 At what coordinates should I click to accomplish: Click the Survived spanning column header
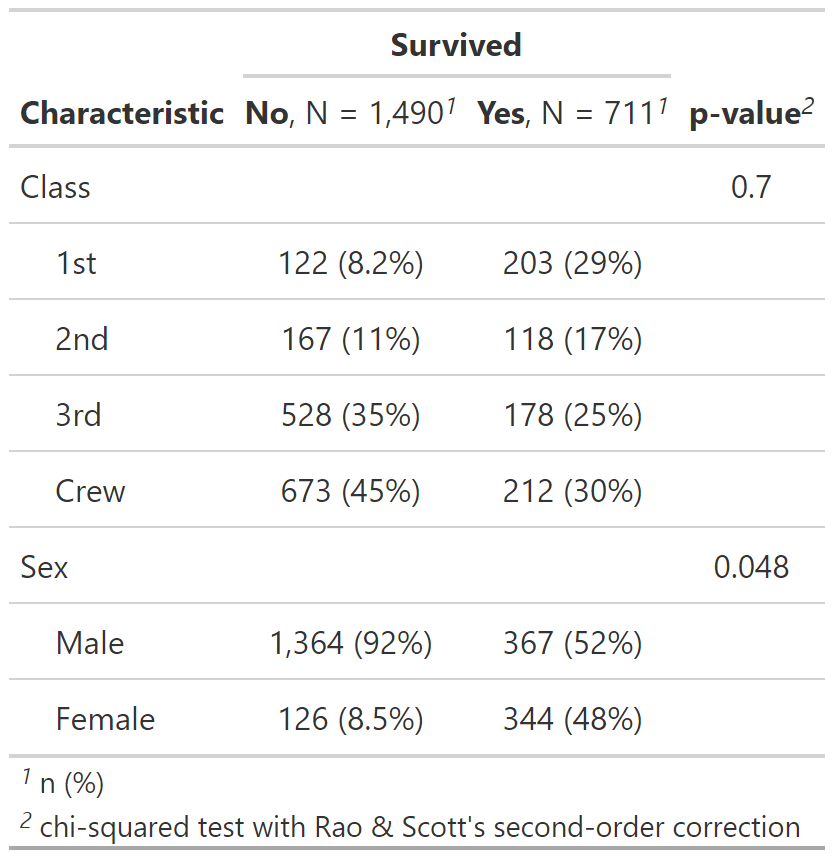click(x=456, y=45)
